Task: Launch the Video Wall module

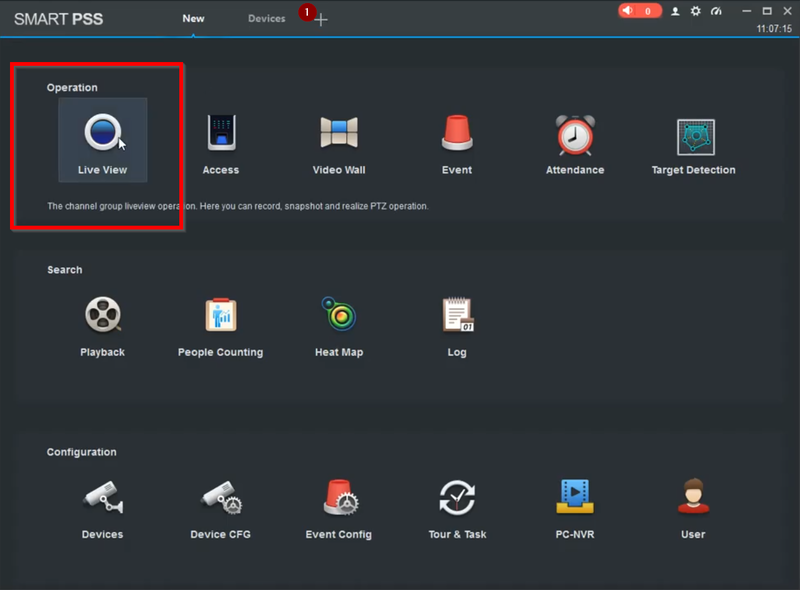Action: [x=339, y=144]
